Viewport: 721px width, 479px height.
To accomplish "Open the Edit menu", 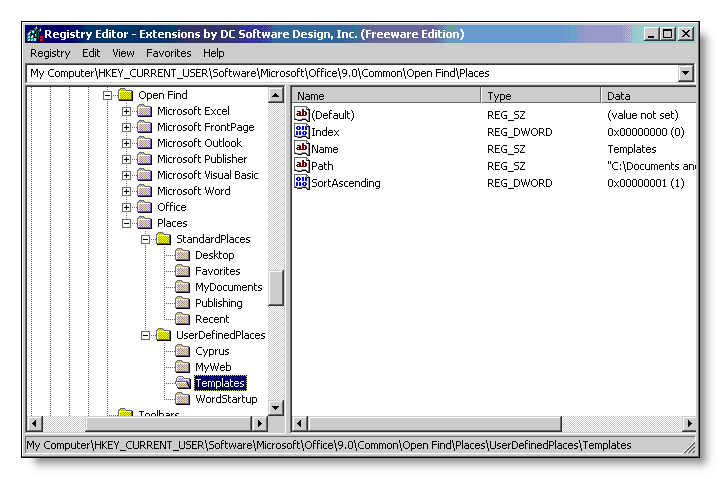I will (x=91, y=53).
